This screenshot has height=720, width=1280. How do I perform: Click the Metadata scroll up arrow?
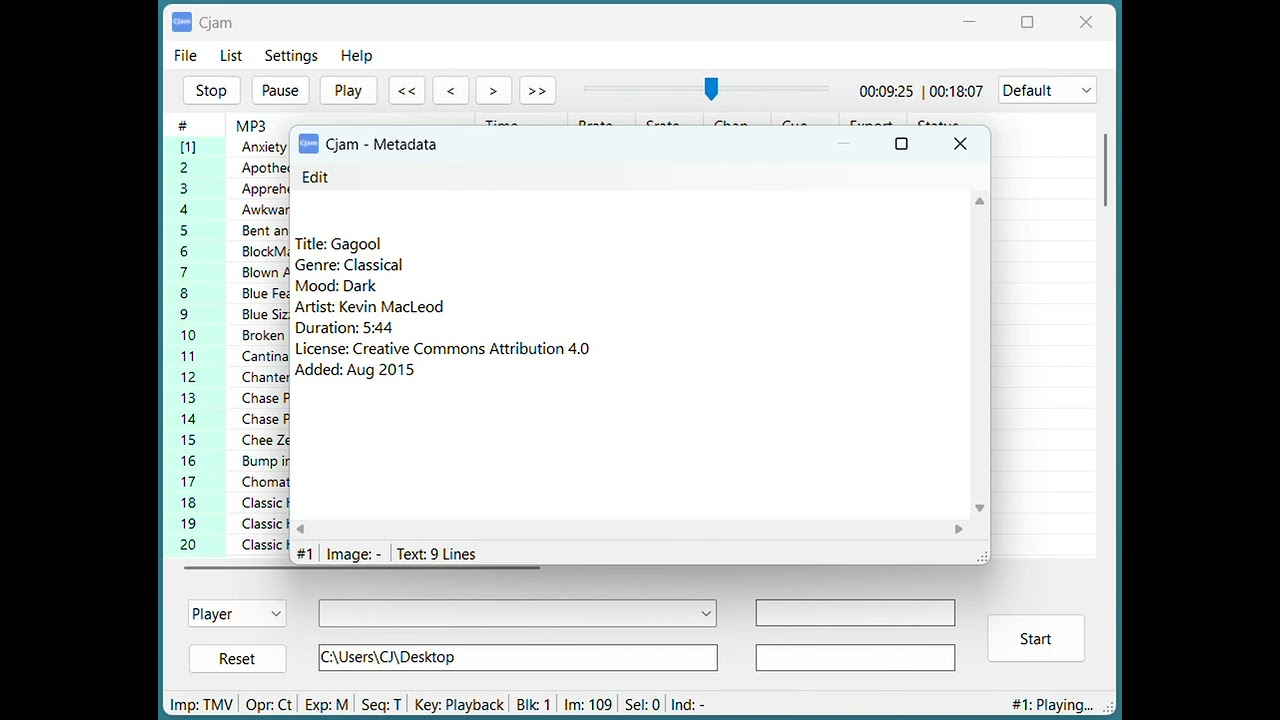tap(980, 201)
